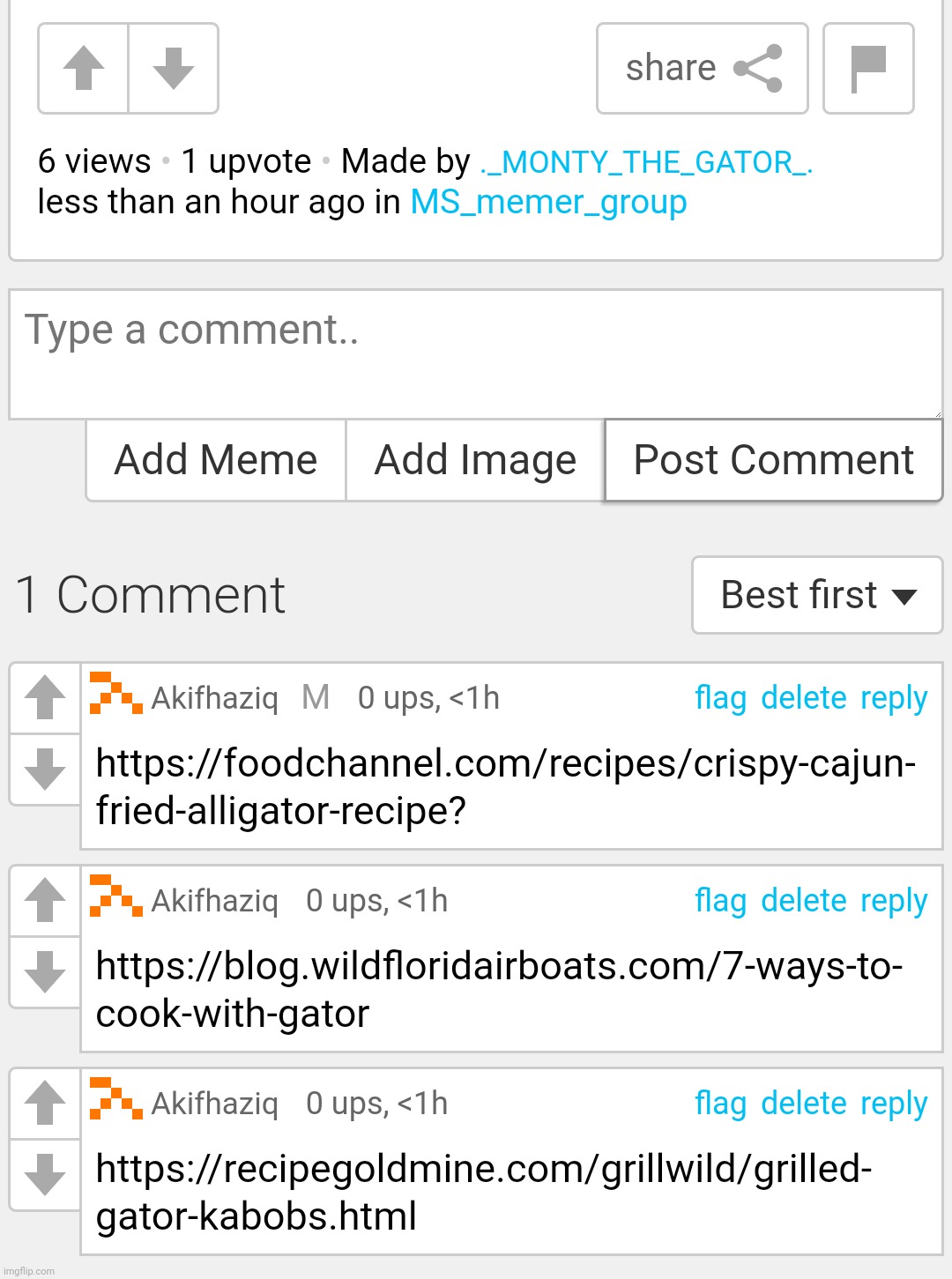Viewport: 952px width, 1279px height.
Task: Open the ._MONTY_THE_GATOR_. profile link
Action: 646,162
